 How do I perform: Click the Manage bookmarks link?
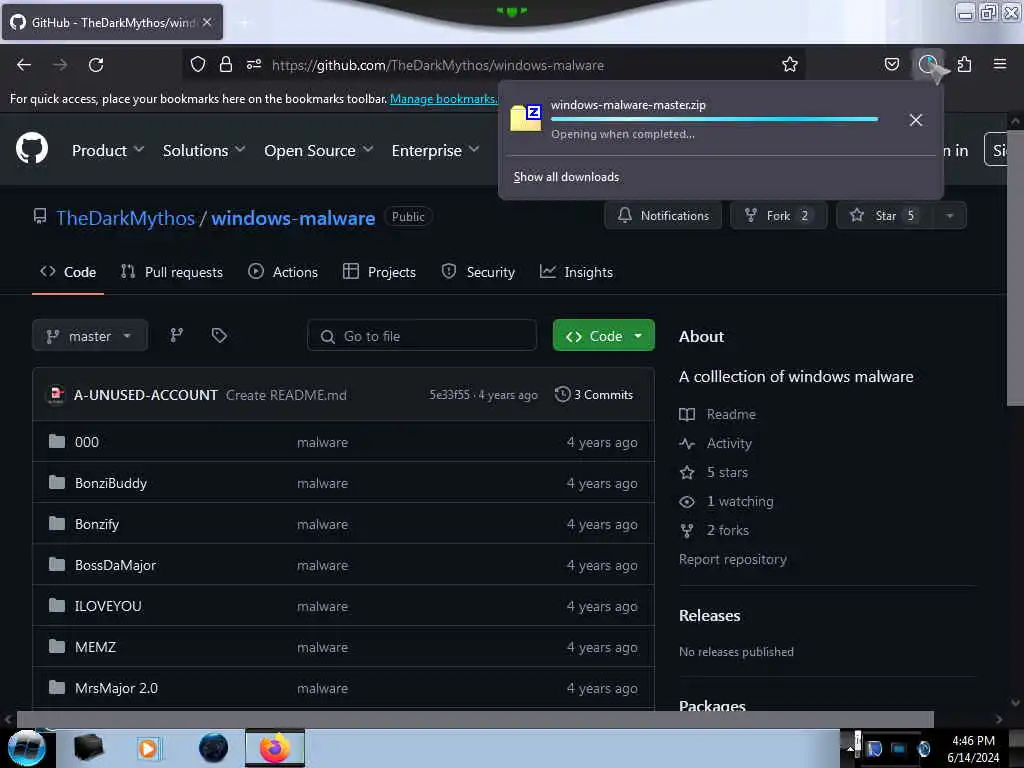tap(443, 99)
